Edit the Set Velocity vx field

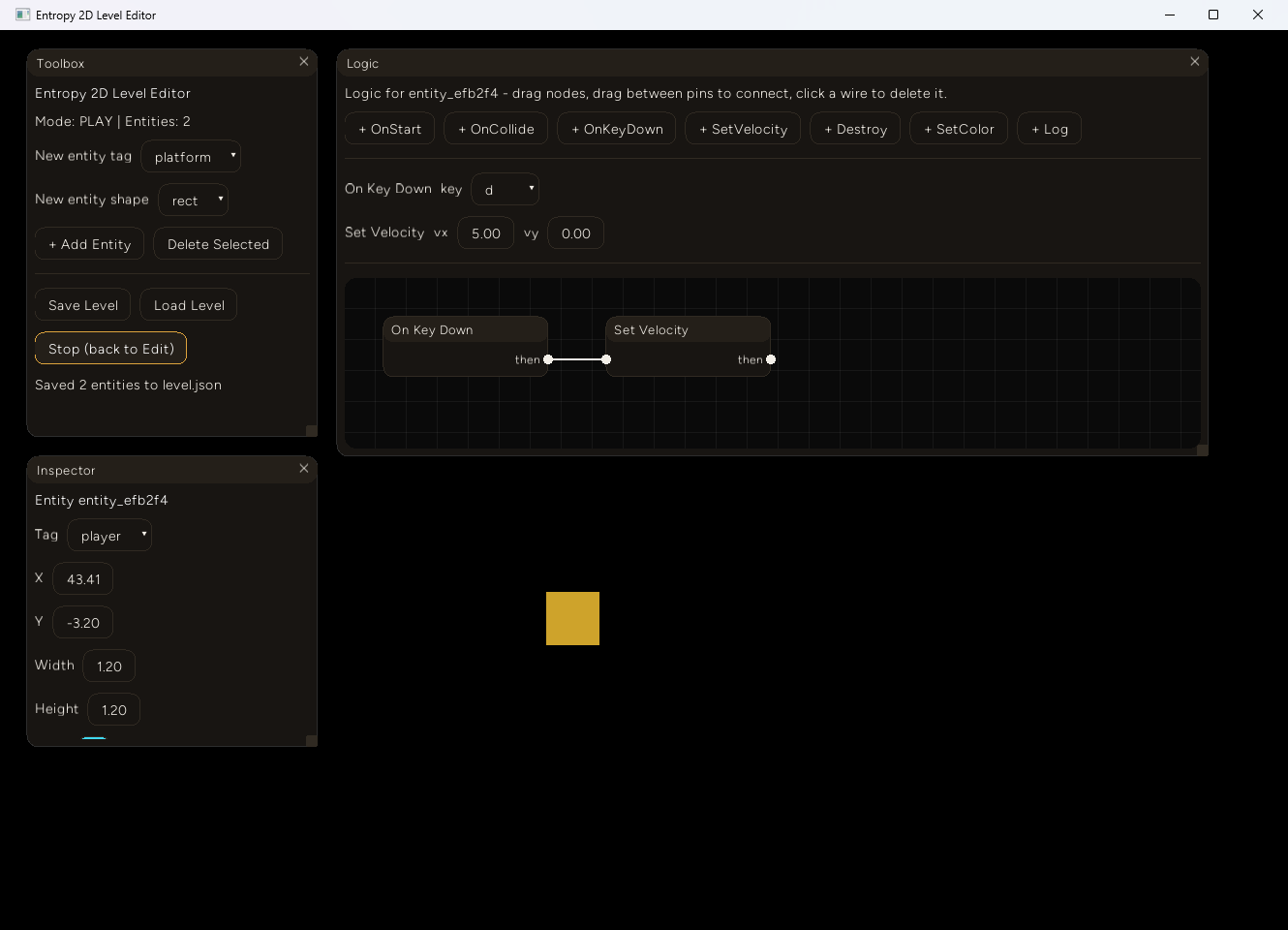click(486, 233)
